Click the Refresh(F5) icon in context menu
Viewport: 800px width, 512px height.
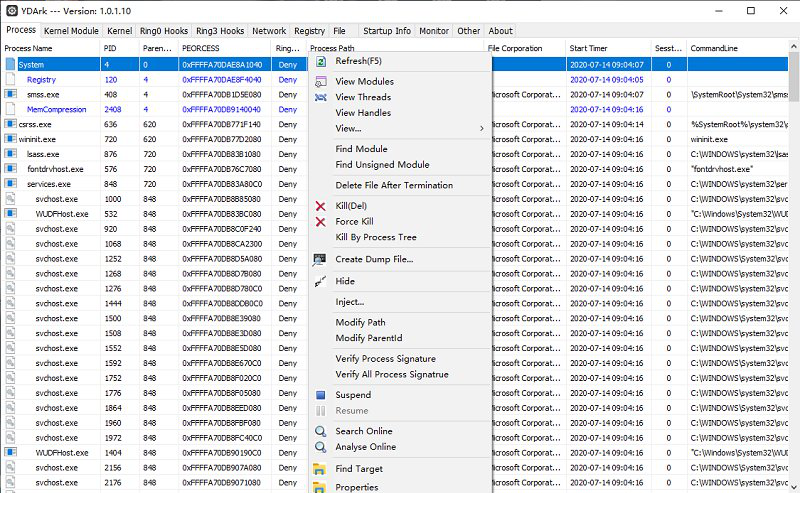pyautogui.click(x=320, y=61)
